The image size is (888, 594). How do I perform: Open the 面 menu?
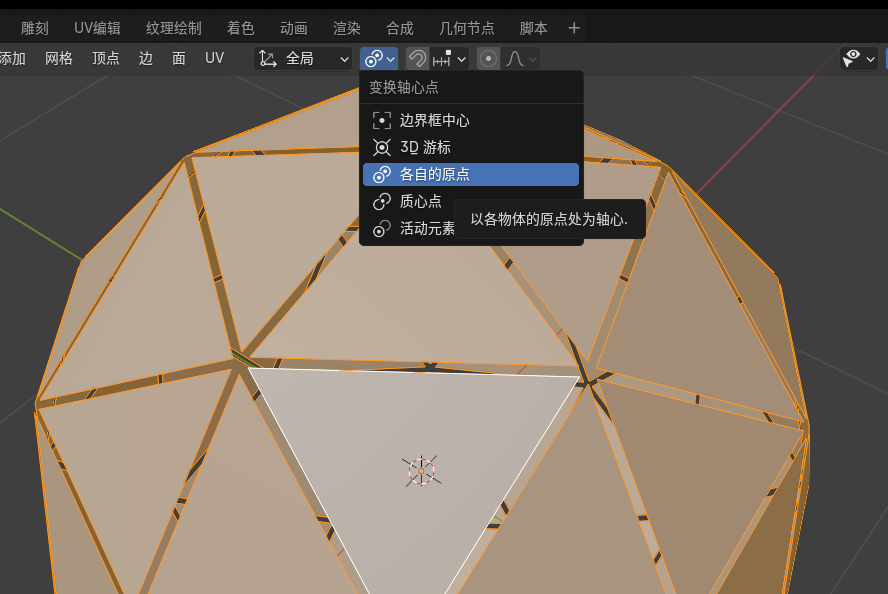(x=179, y=58)
